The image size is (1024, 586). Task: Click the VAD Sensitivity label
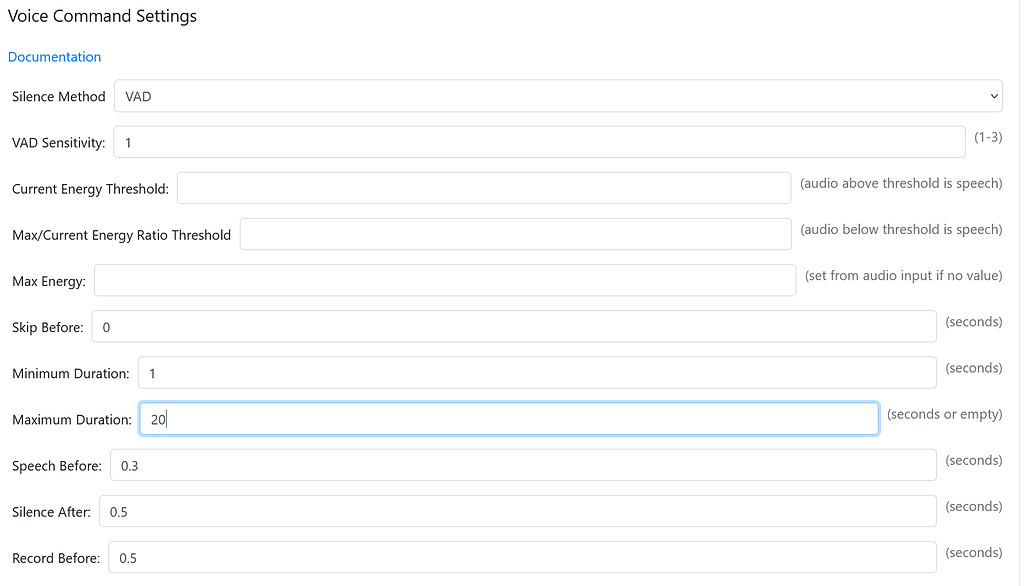pos(59,143)
